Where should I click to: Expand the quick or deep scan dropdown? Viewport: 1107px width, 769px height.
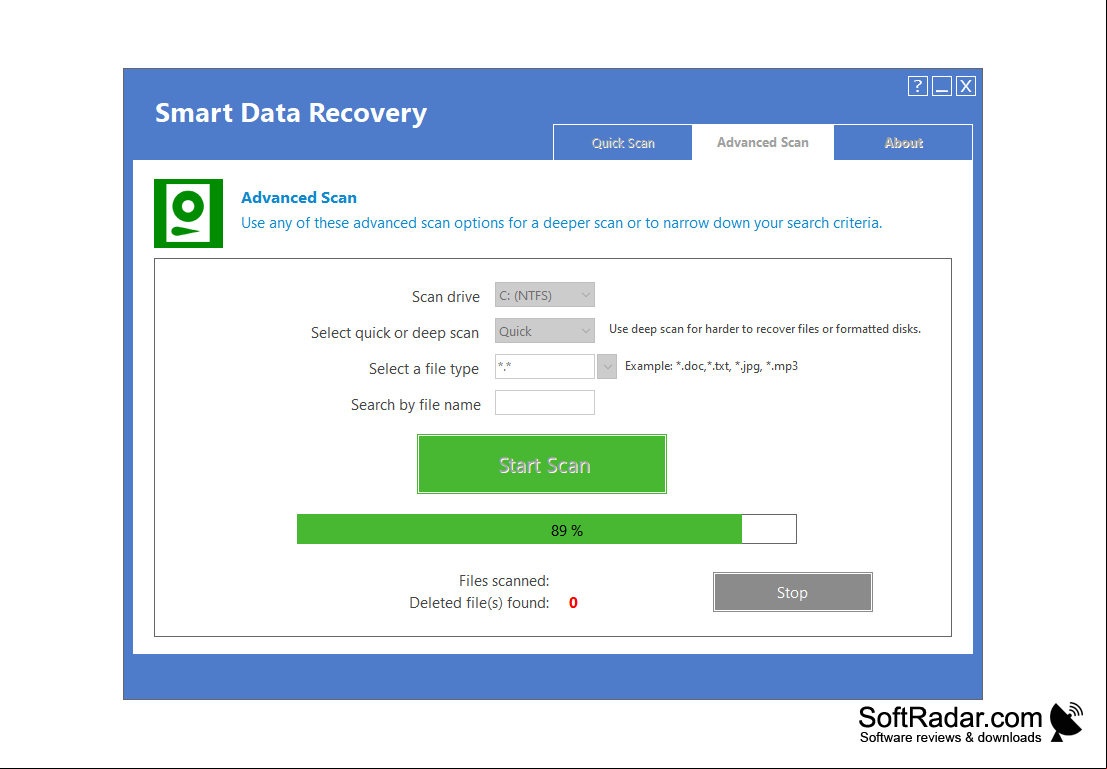[544, 331]
